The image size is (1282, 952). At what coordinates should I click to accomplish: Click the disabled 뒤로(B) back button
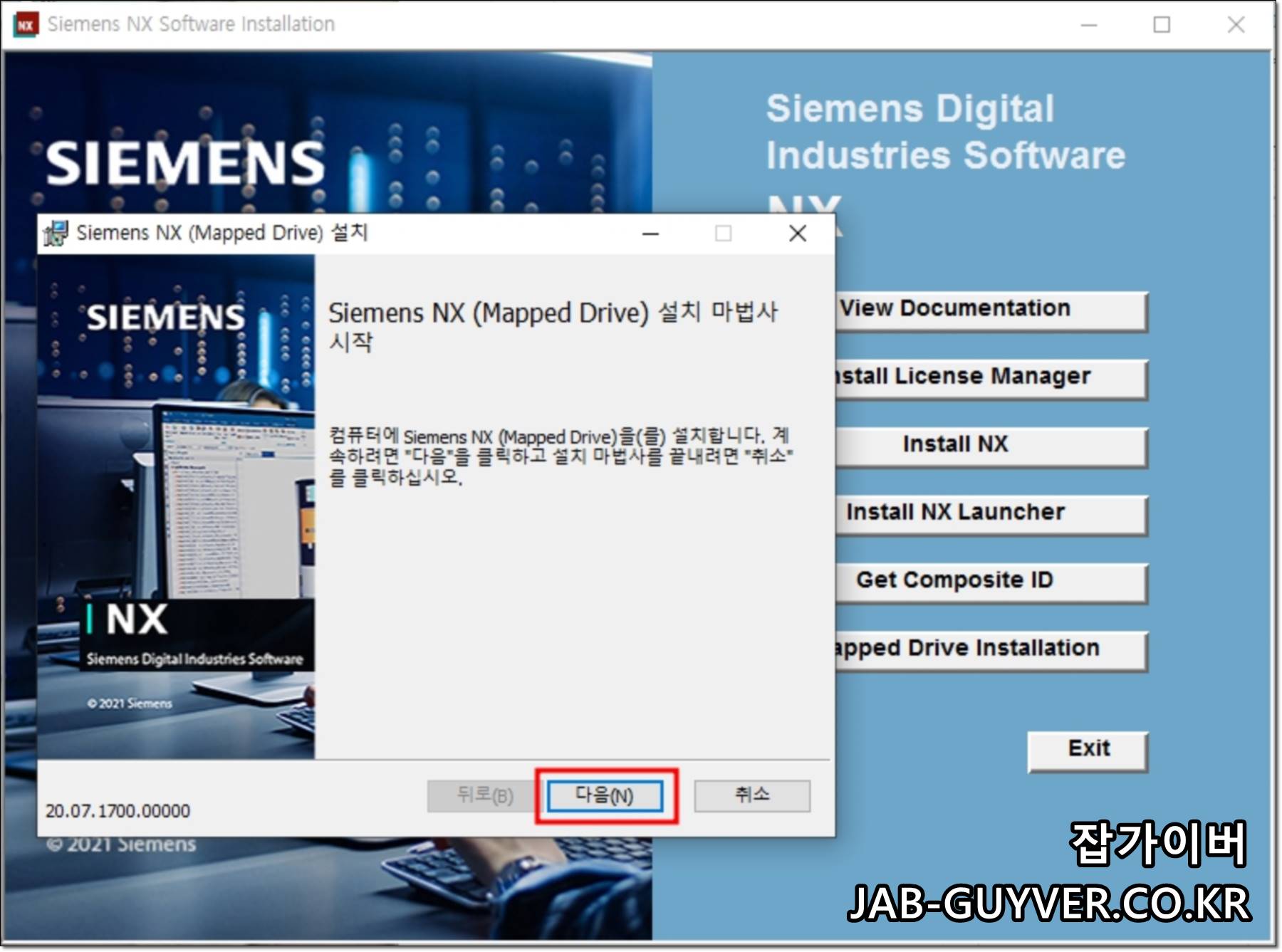click(484, 795)
